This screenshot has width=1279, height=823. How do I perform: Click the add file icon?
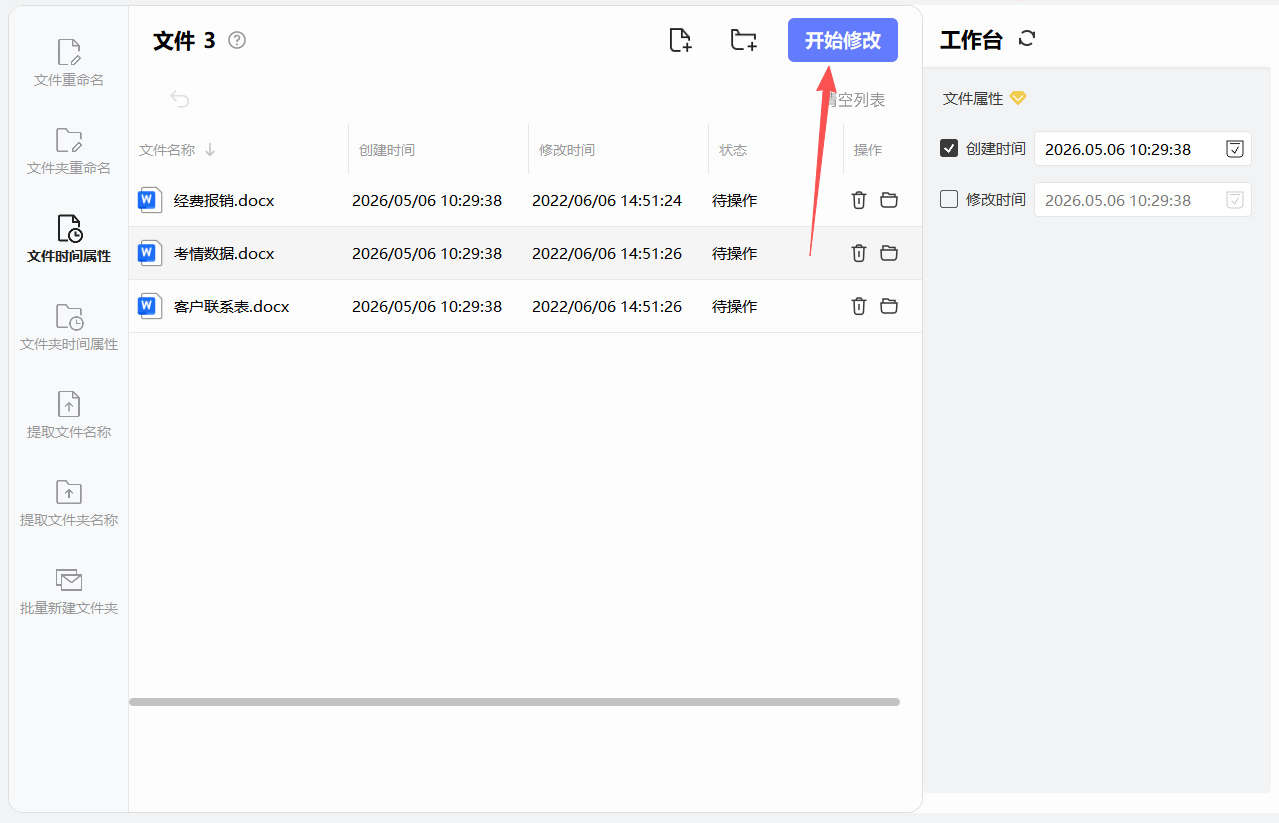pos(680,40)
